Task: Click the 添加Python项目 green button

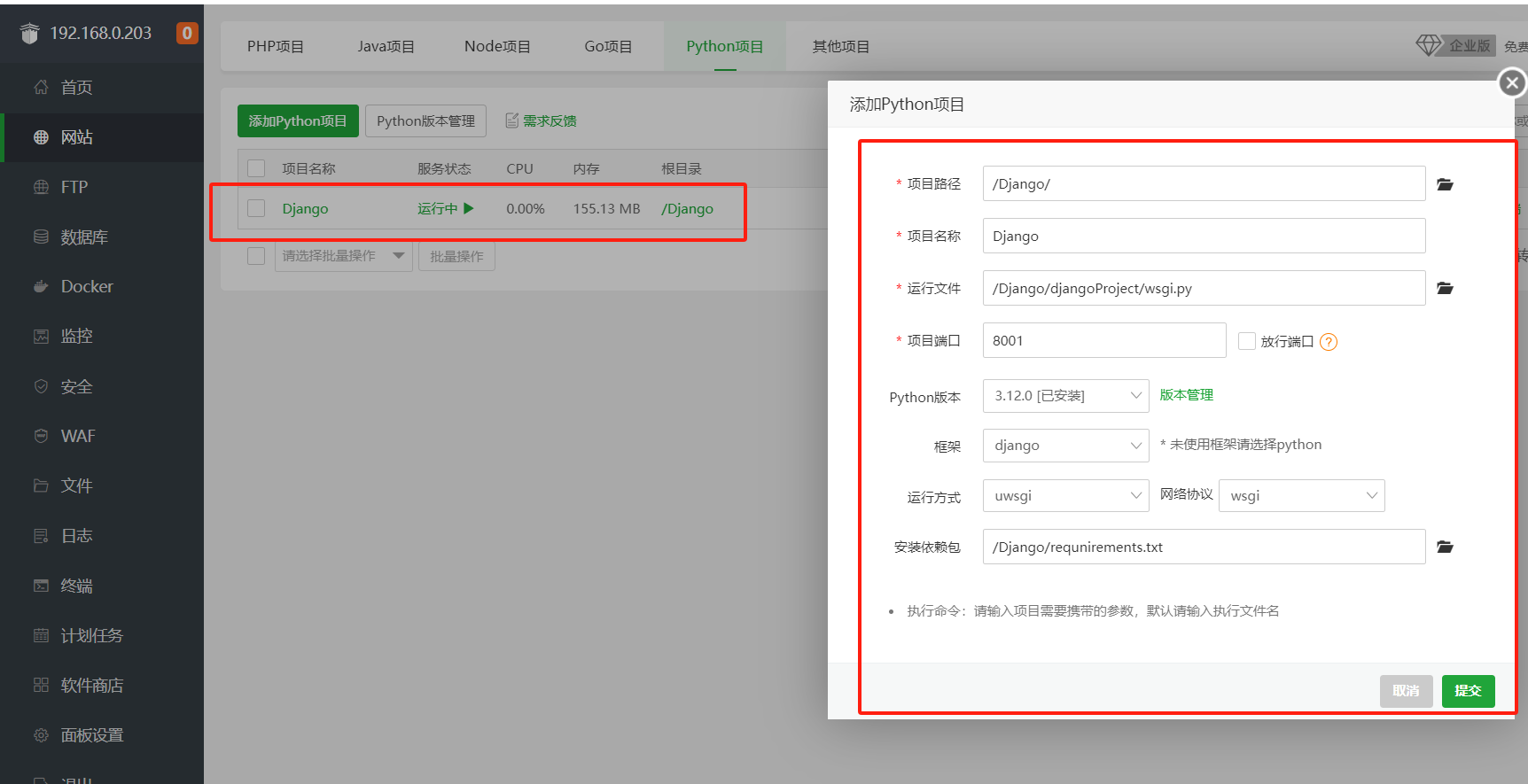Action: pos(298,120)
